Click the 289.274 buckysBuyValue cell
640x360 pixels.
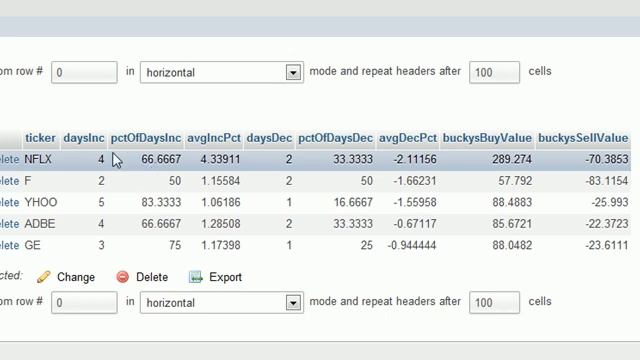(512, 160)
